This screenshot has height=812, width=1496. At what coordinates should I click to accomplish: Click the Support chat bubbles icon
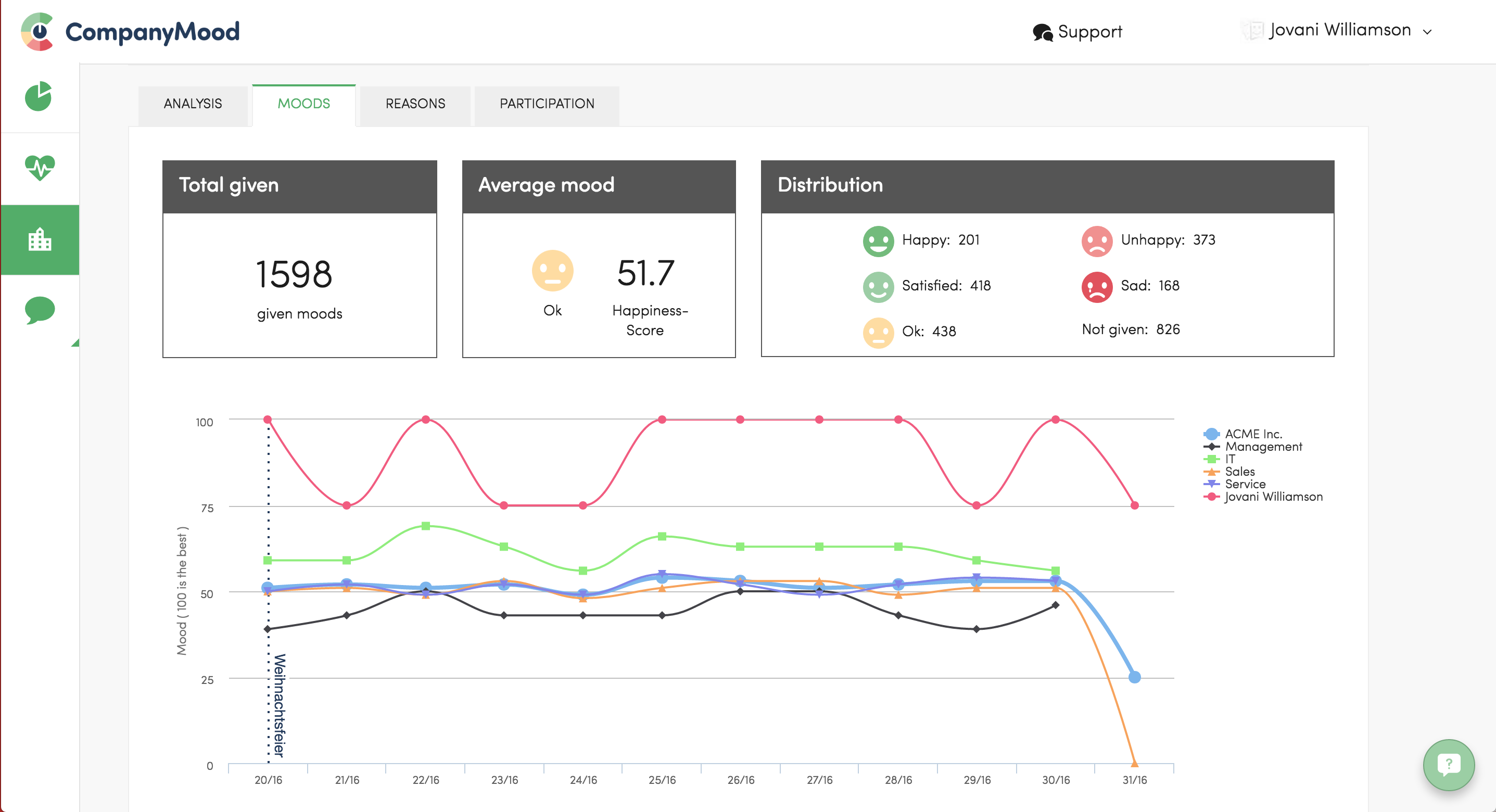click(x=1043, y=32)
